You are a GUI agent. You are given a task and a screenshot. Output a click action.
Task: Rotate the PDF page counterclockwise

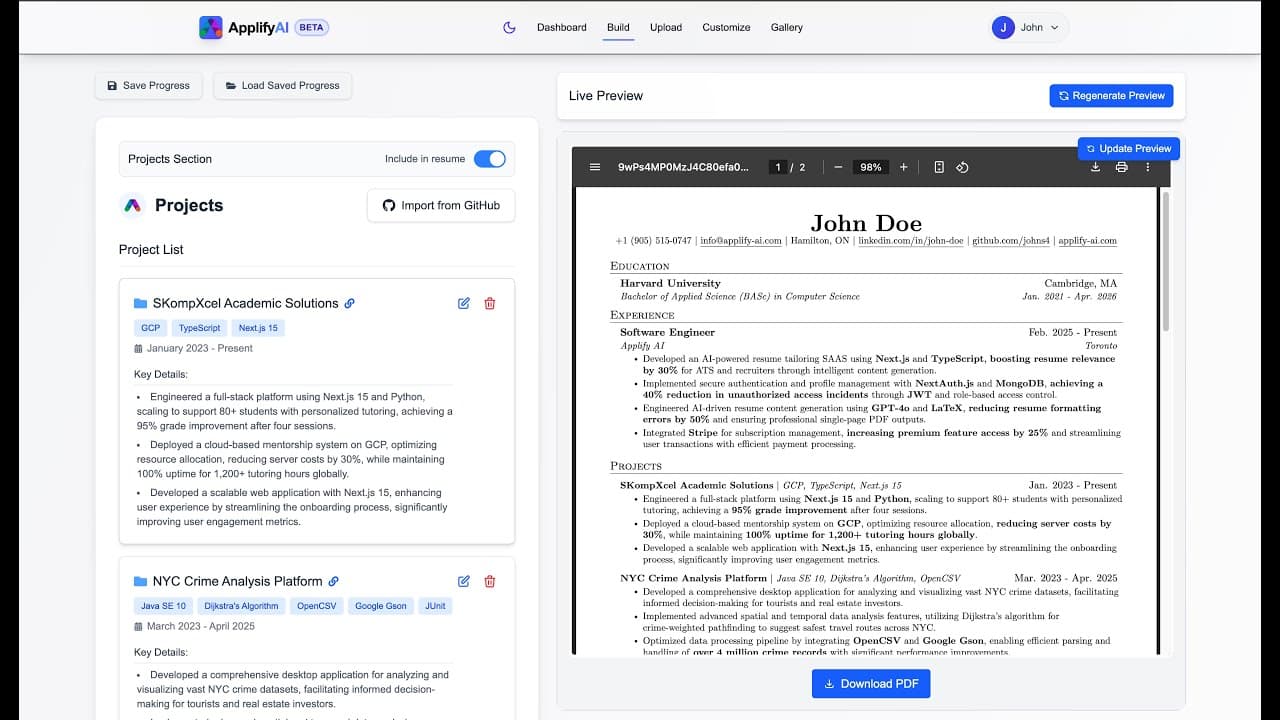pos(962,167)
